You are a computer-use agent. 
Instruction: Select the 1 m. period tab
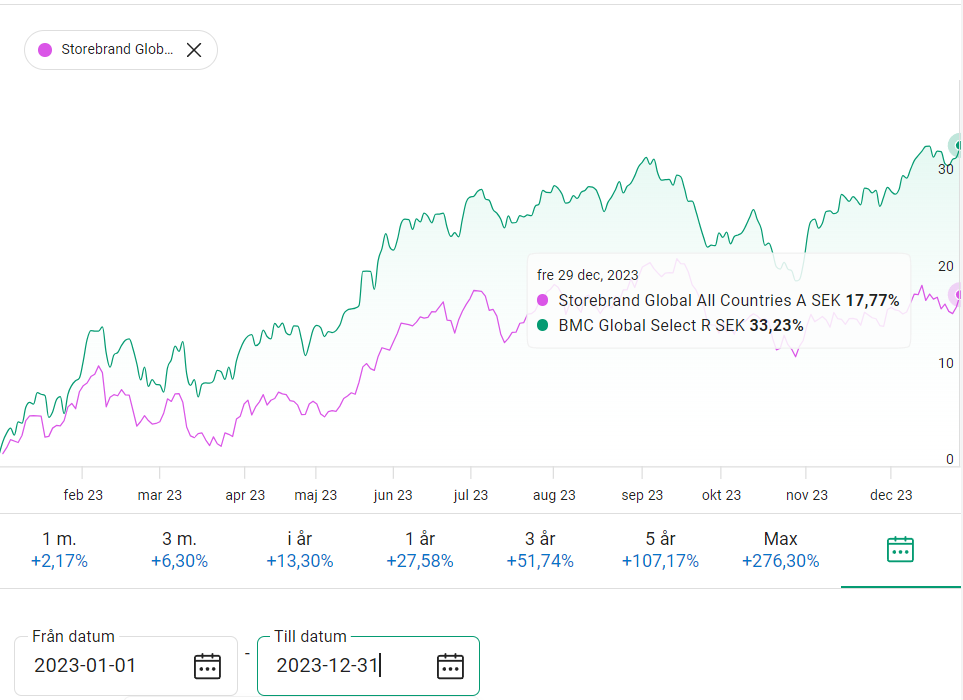click(x=59, y=550)
